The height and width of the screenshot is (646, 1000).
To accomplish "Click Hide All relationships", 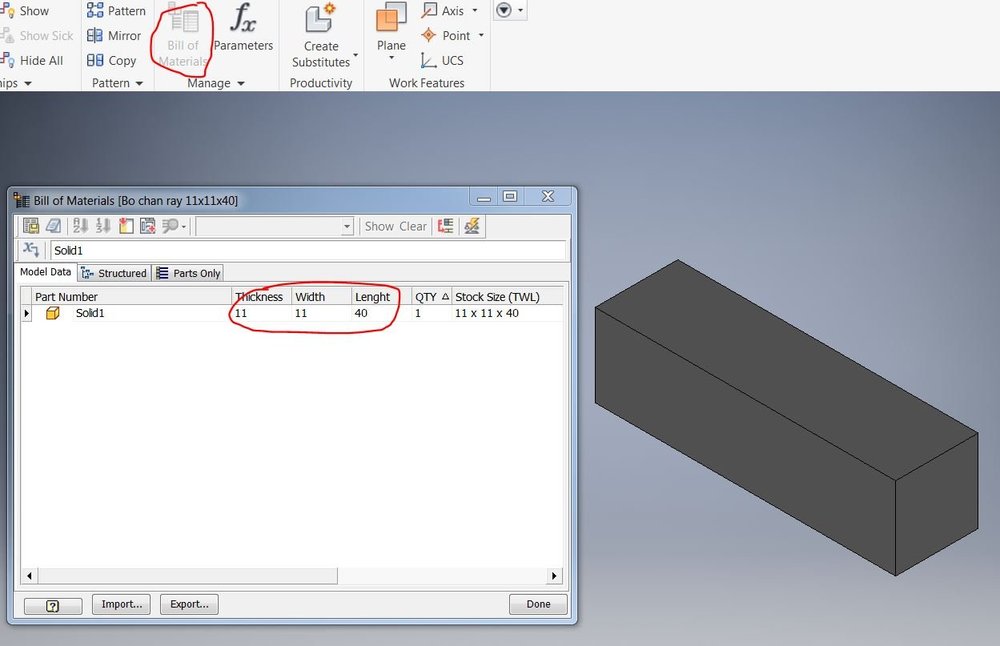I will pos(32,61).
